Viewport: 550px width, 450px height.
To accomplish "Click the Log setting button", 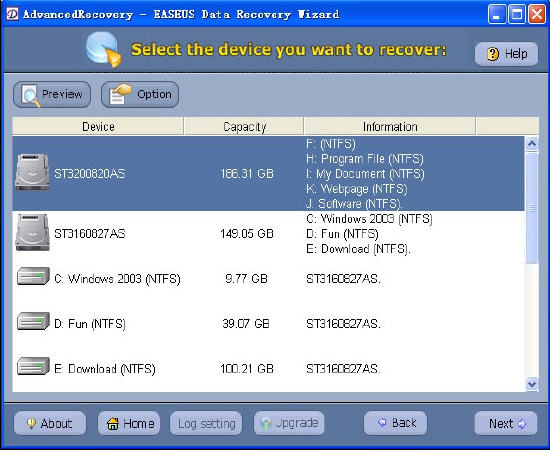I will pos(206,423).
